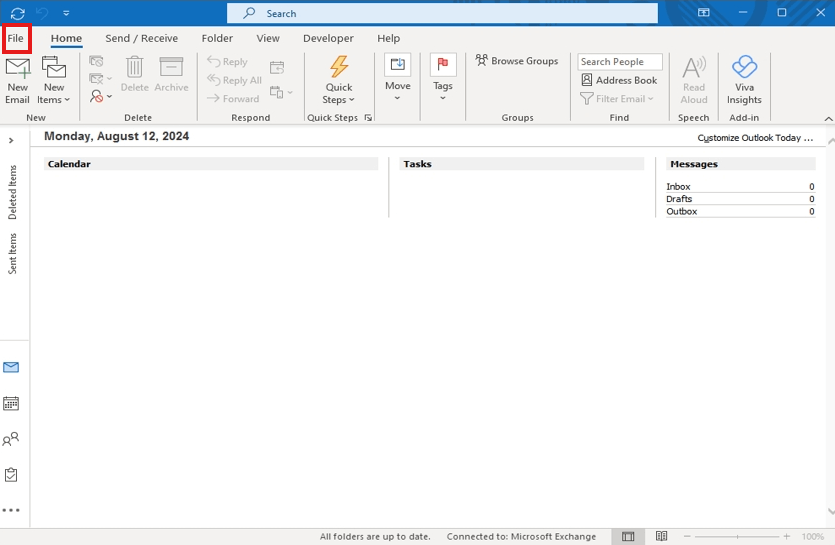Viewport: 835px width, 545px height.
Task: Open the Filter Email dropdown
Action: (x=617, y=99)
